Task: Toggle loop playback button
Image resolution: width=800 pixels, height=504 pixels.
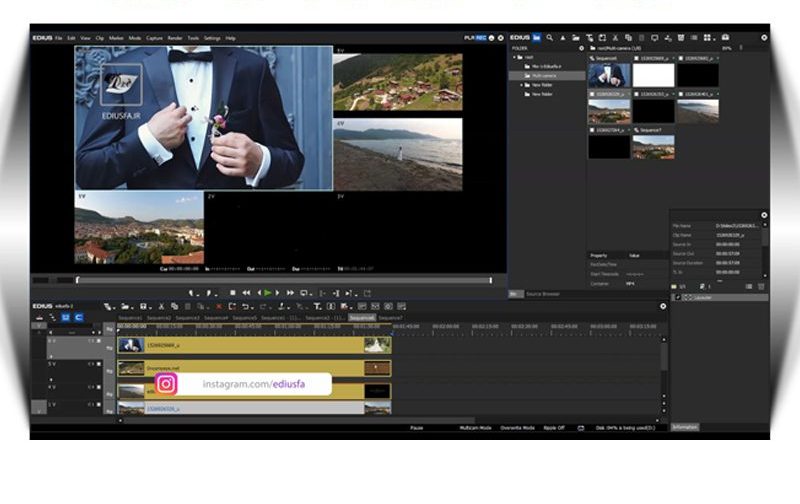Action: pos(304,293)
